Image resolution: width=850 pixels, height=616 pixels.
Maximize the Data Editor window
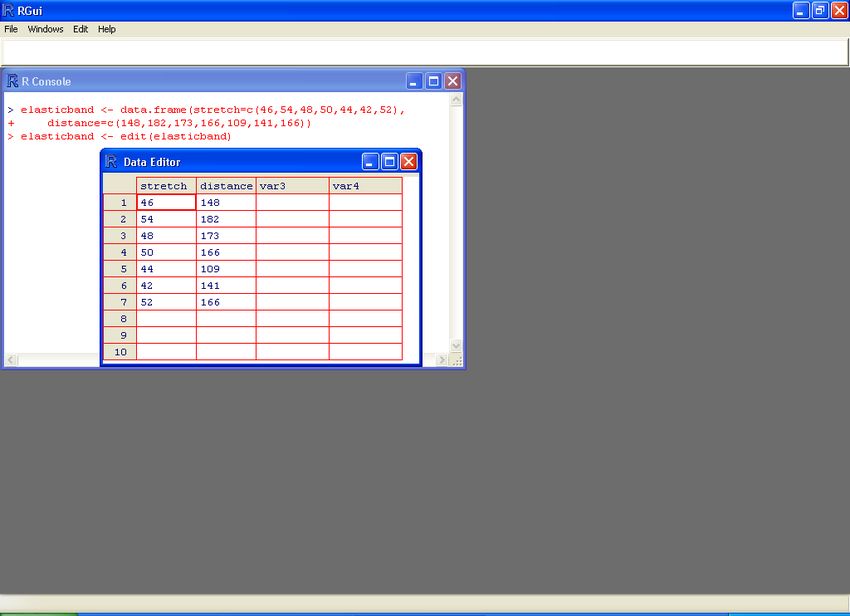pos(389,162)
